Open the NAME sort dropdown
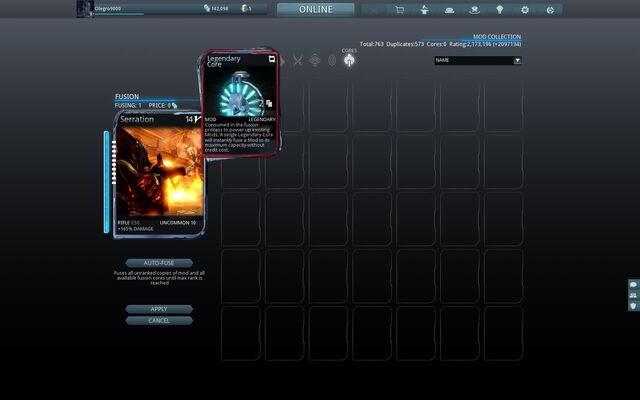The image size is (640, 400). point(478,60)
